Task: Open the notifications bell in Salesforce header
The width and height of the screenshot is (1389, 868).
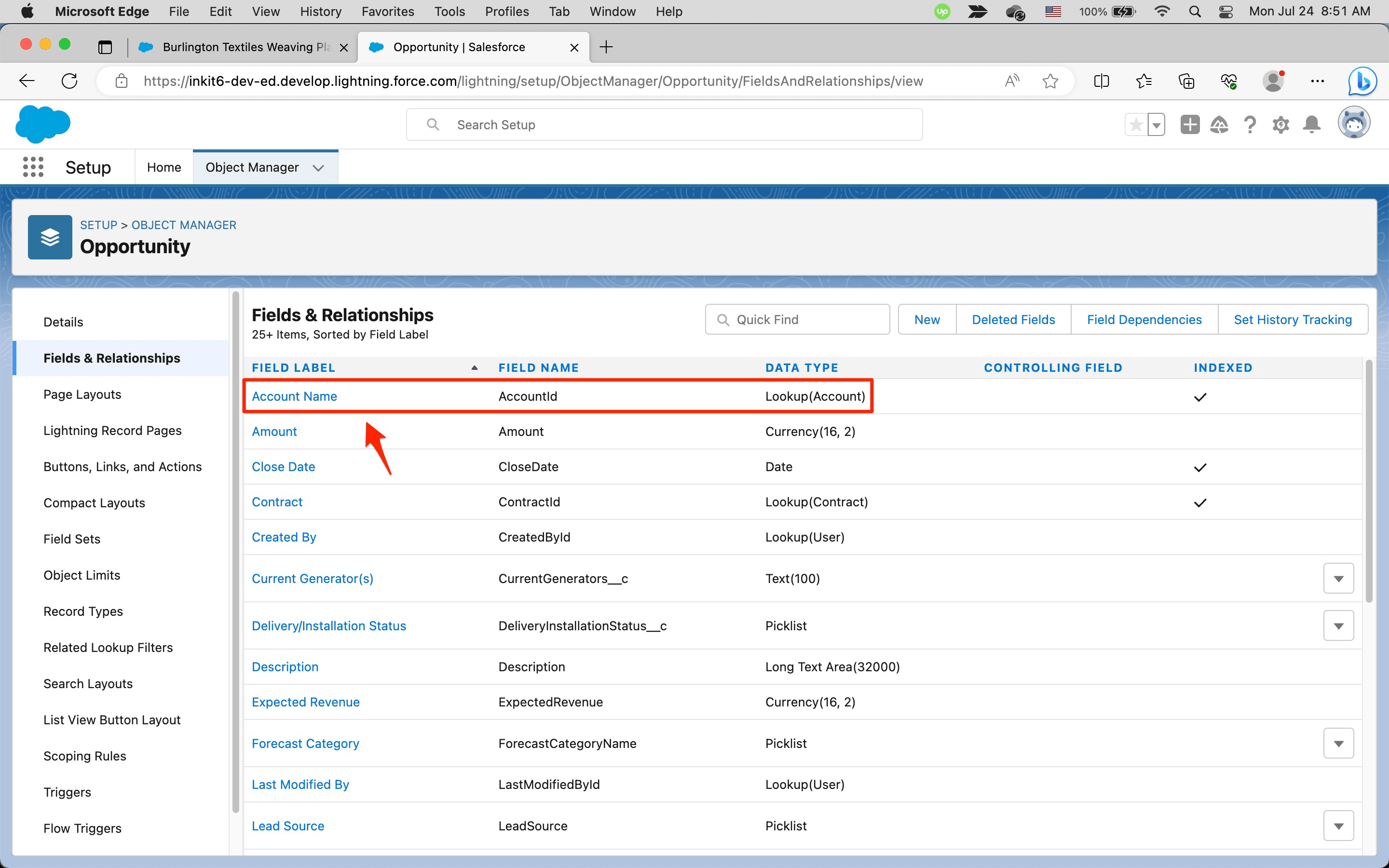Action: pyautogui.click(x=1311, y=124)
